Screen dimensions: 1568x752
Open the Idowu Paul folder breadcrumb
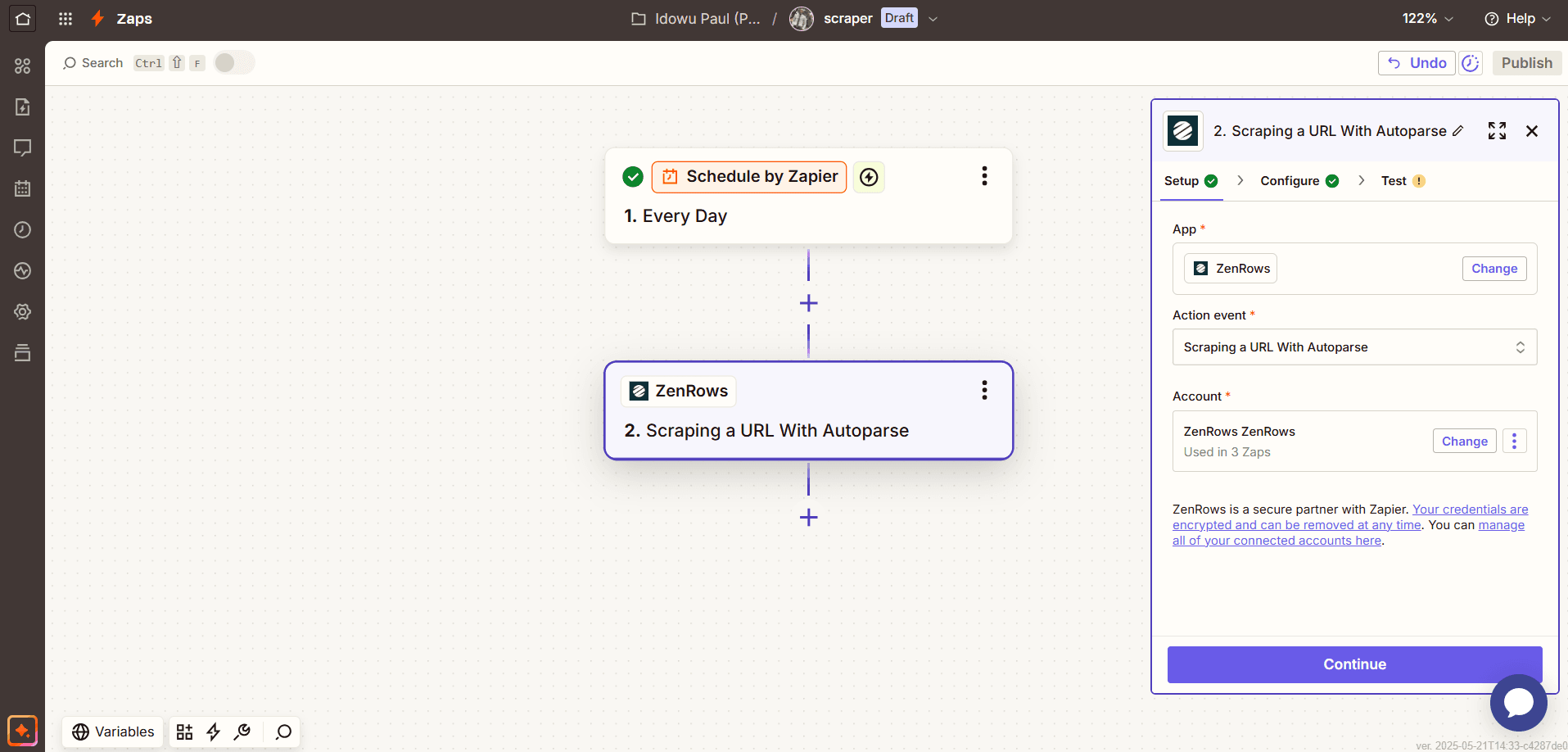696,18
